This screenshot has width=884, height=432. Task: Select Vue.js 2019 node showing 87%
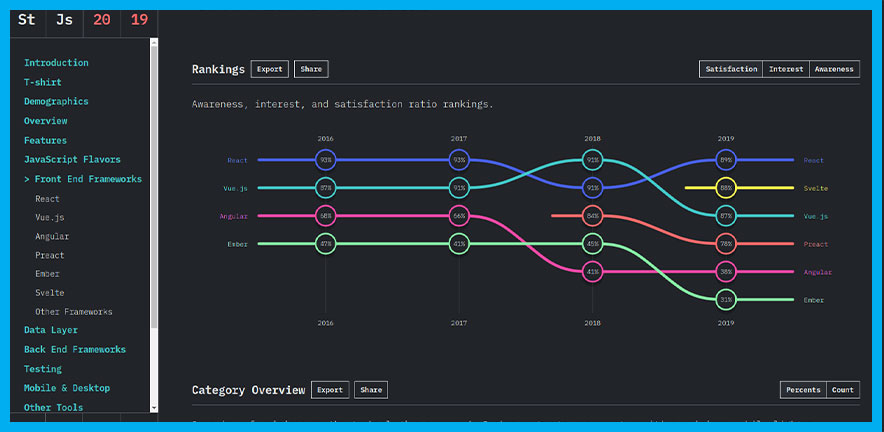point(726,215)
